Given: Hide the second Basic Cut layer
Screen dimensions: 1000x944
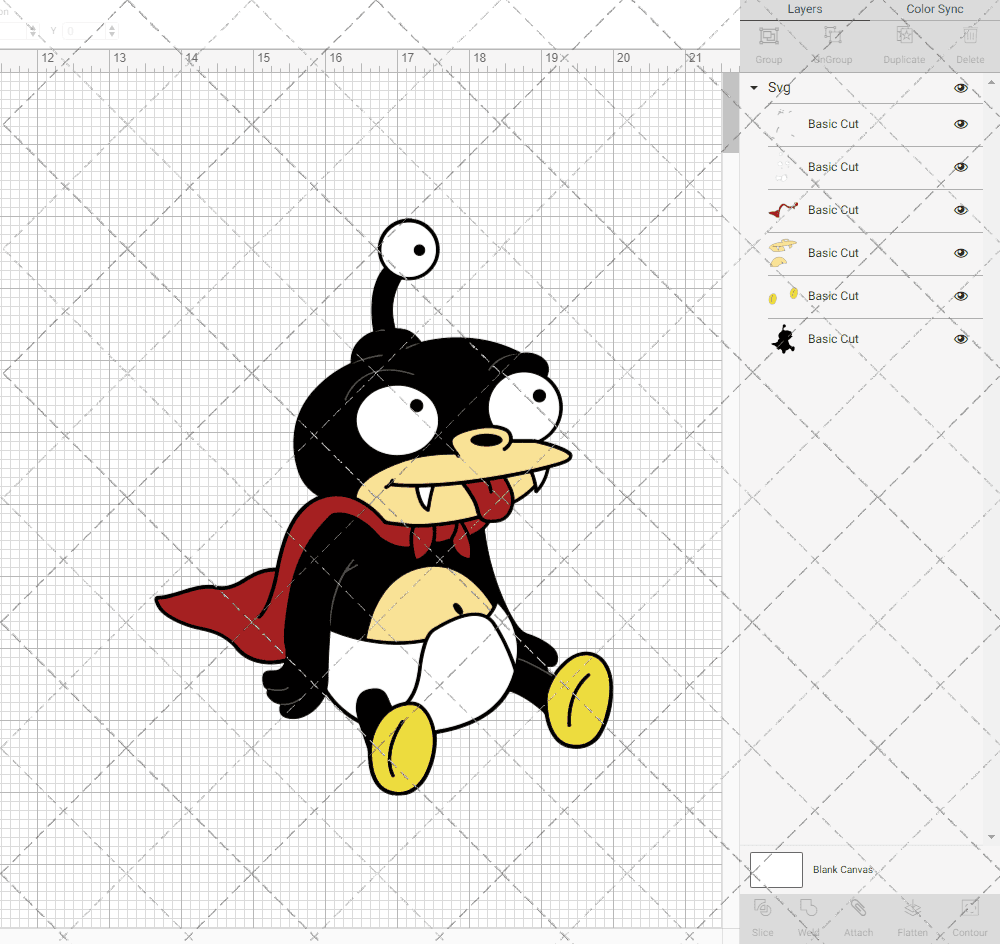Looking at the screenshot, I should [960, 167].
